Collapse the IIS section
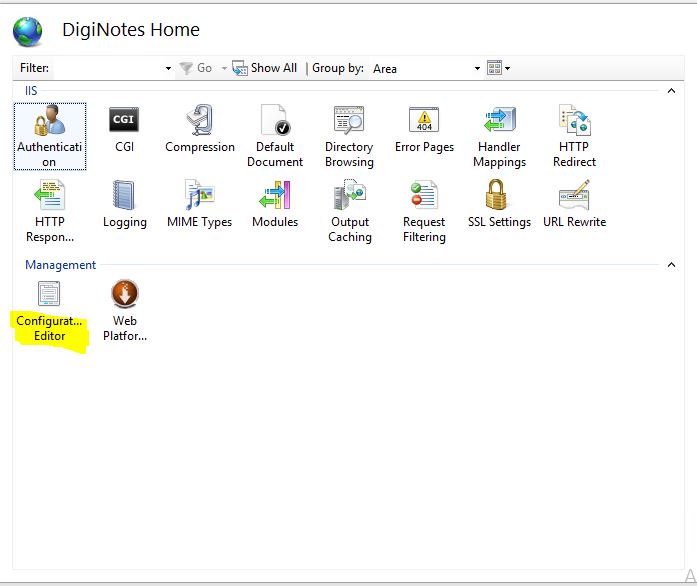Image resolution: width=697 pixels, height=586 pixels. point(671,91)
